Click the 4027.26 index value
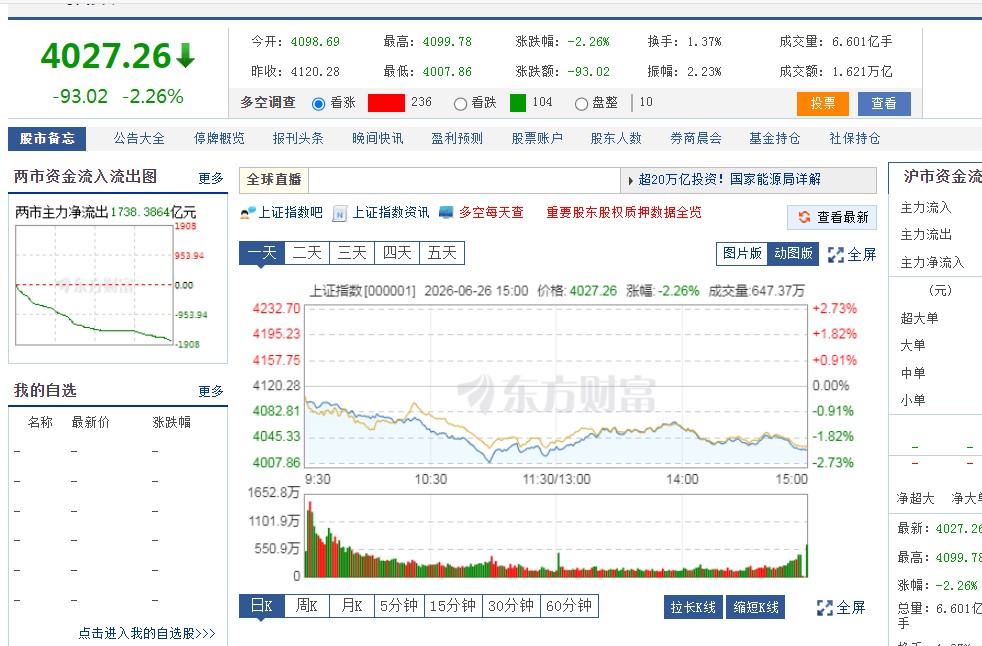 pos(106,56)
